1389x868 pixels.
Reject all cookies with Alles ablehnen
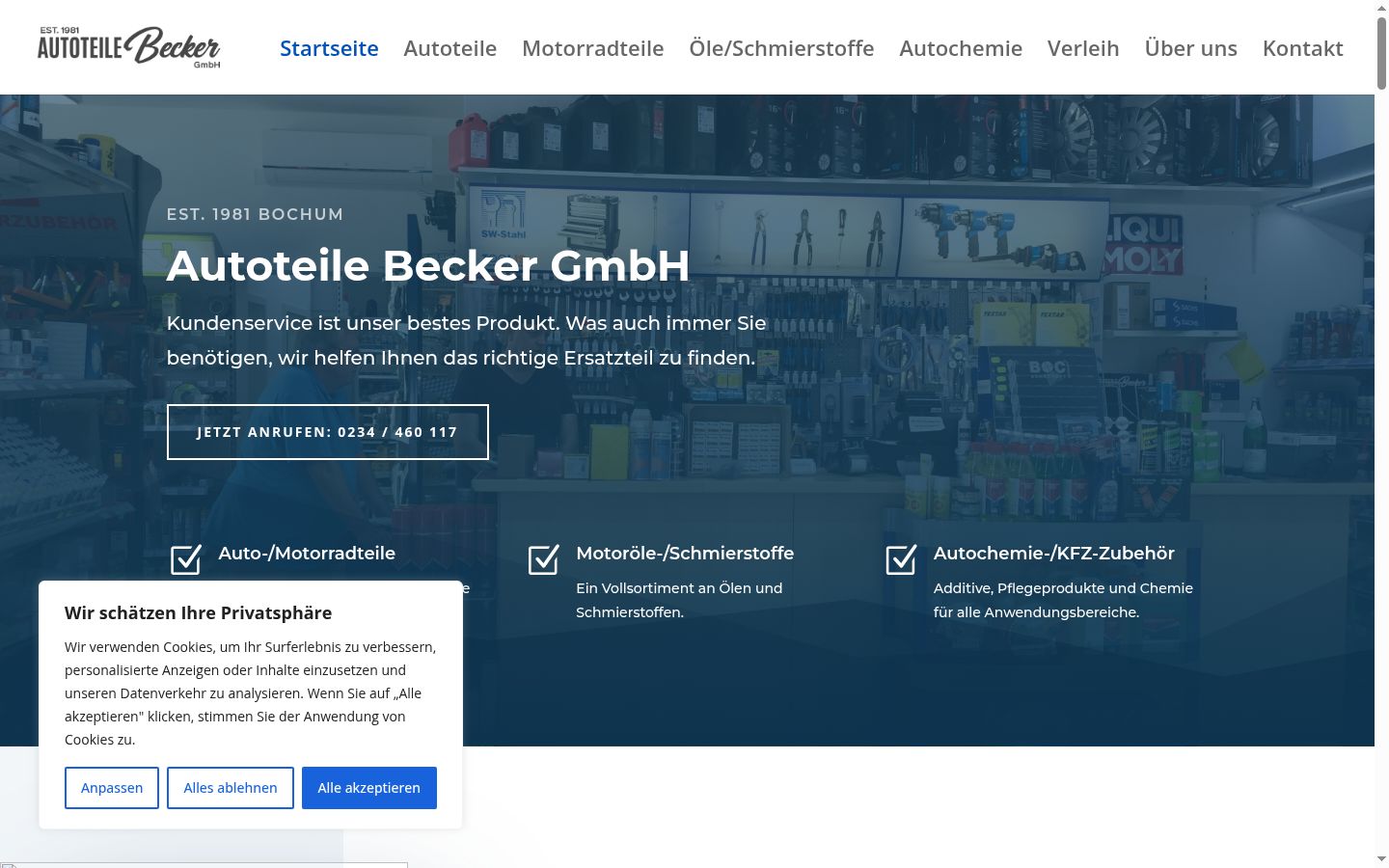tap(231, 788)
